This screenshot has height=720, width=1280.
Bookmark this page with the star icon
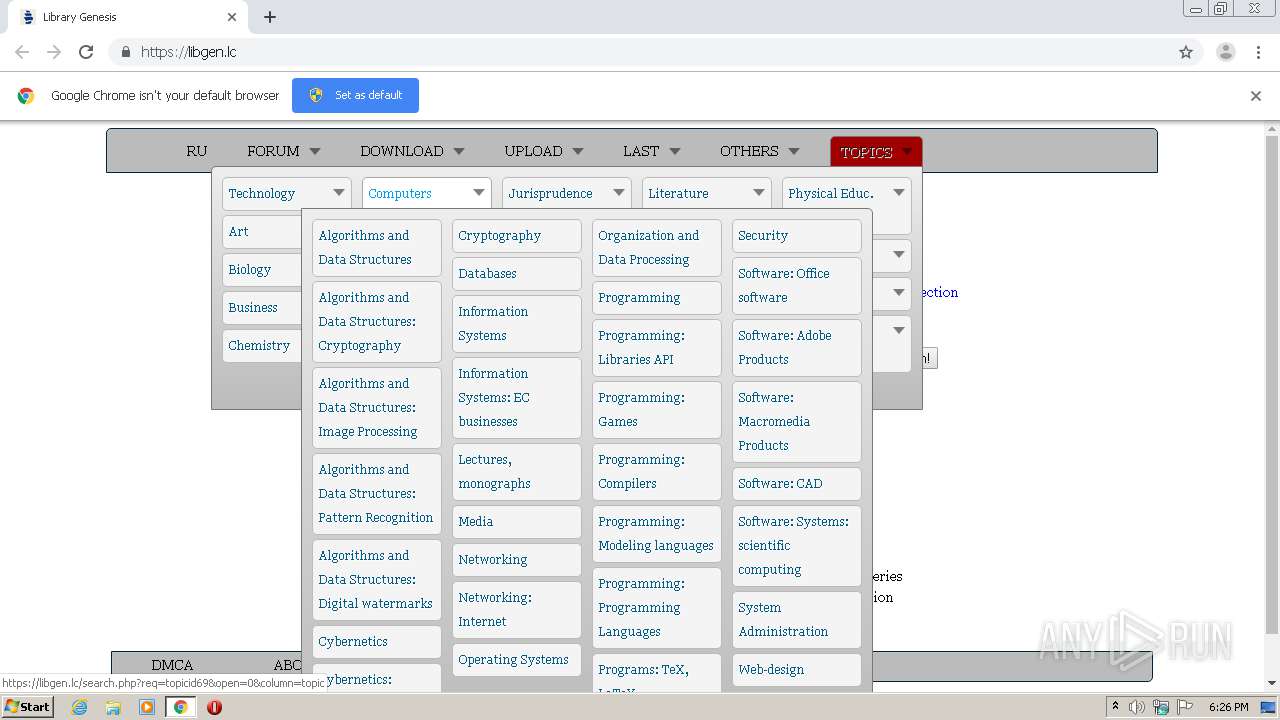[x=1186, y=52]
